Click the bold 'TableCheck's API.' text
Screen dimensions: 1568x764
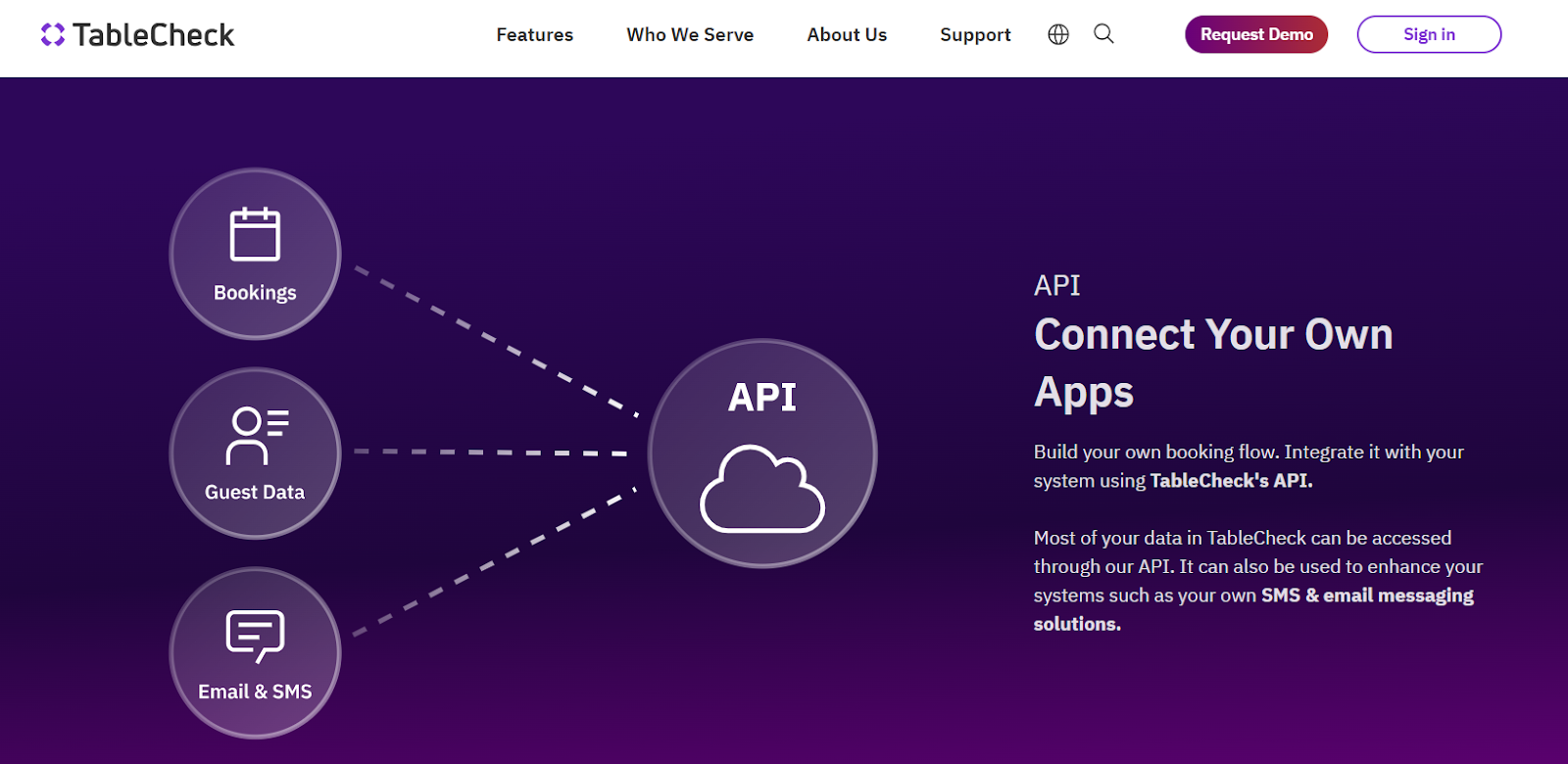[x=1231, y=481]
